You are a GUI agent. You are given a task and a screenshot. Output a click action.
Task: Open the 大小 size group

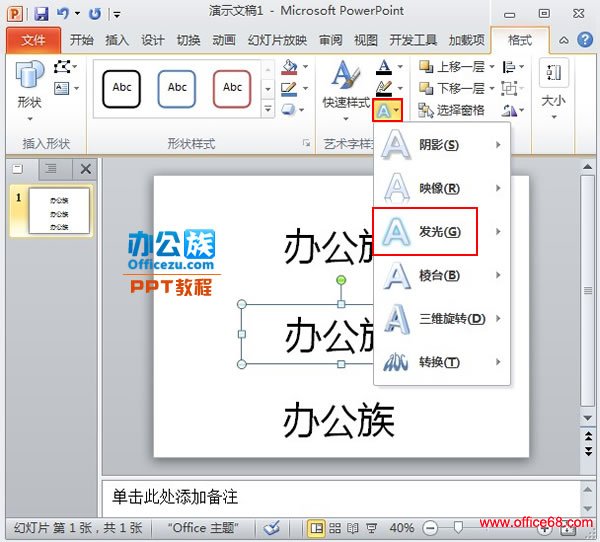554,91
